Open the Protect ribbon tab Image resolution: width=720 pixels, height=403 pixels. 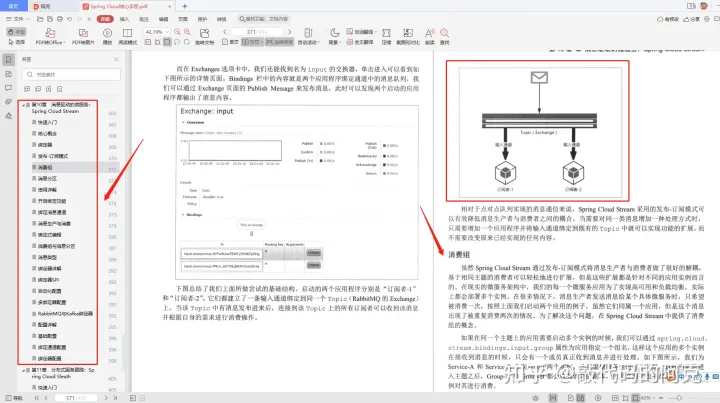[x=202, y=19]
